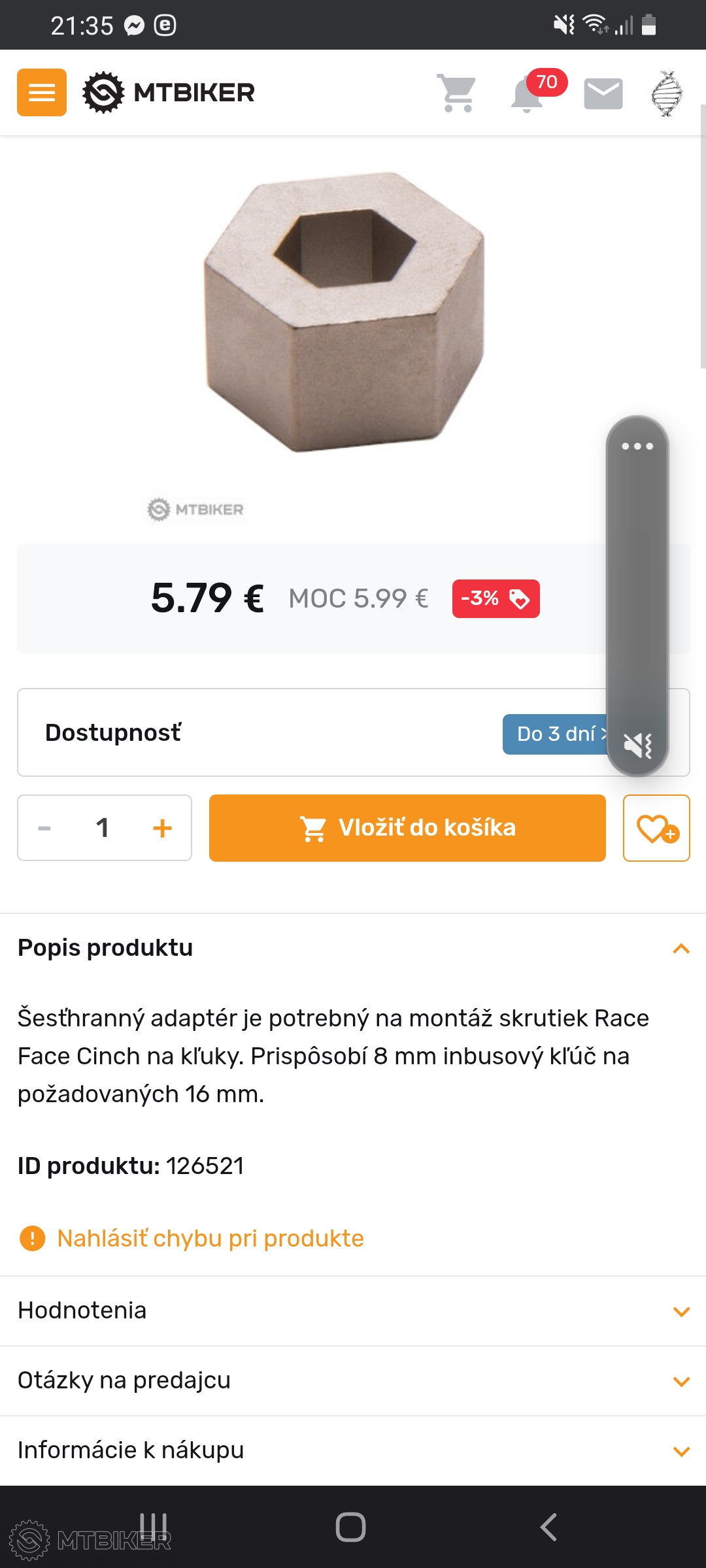Expand the Otázky na predajcu section
Image resolution: width=706 pixels, height=1568 pixels.
pyautogui.click(x=681, y=1381)
